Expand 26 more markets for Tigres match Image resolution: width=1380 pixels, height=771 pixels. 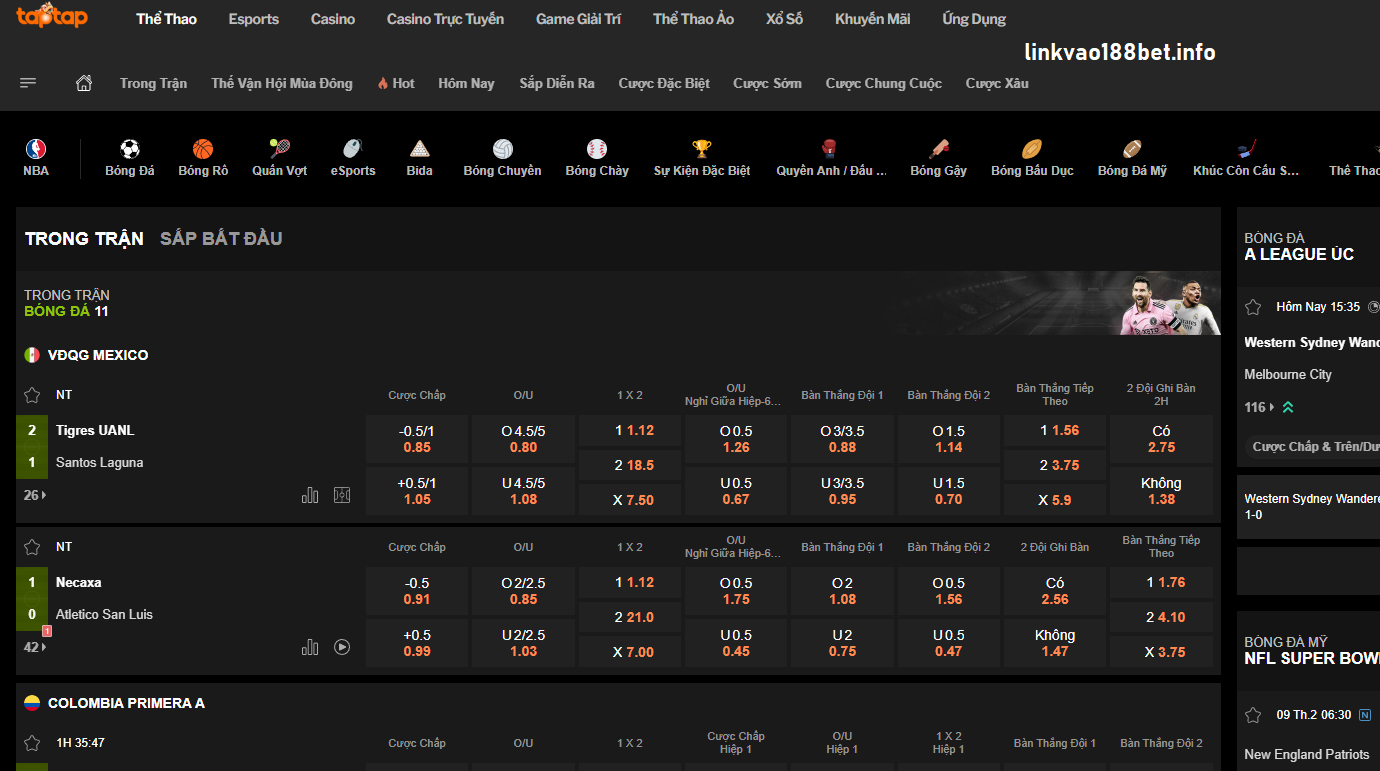(35, 495)
